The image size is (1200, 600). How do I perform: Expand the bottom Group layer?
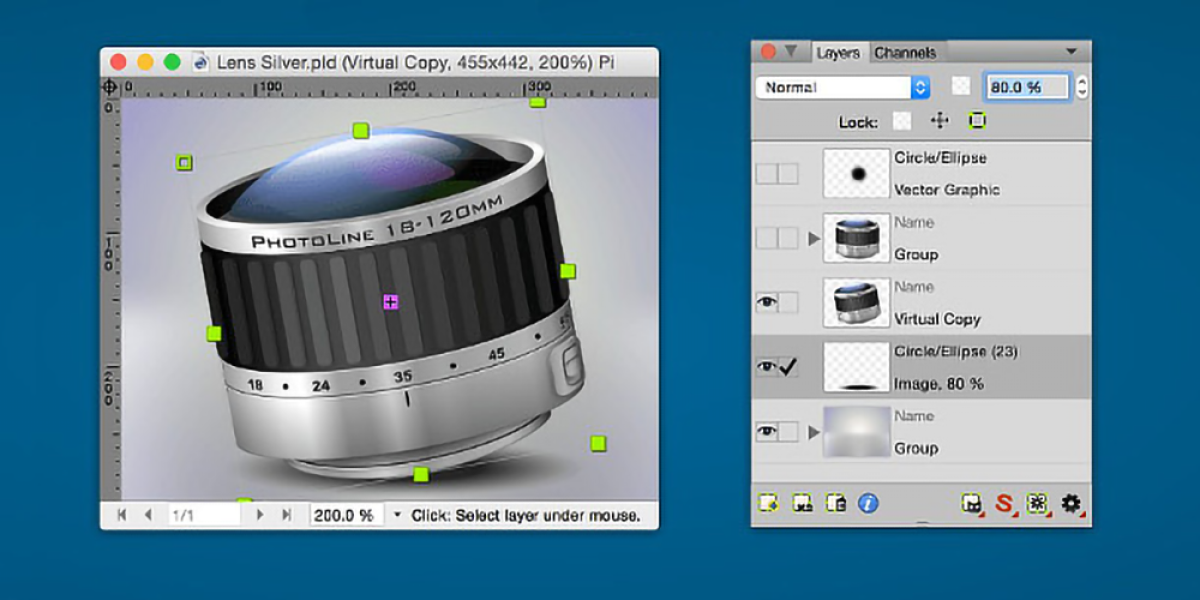point(813,432)
